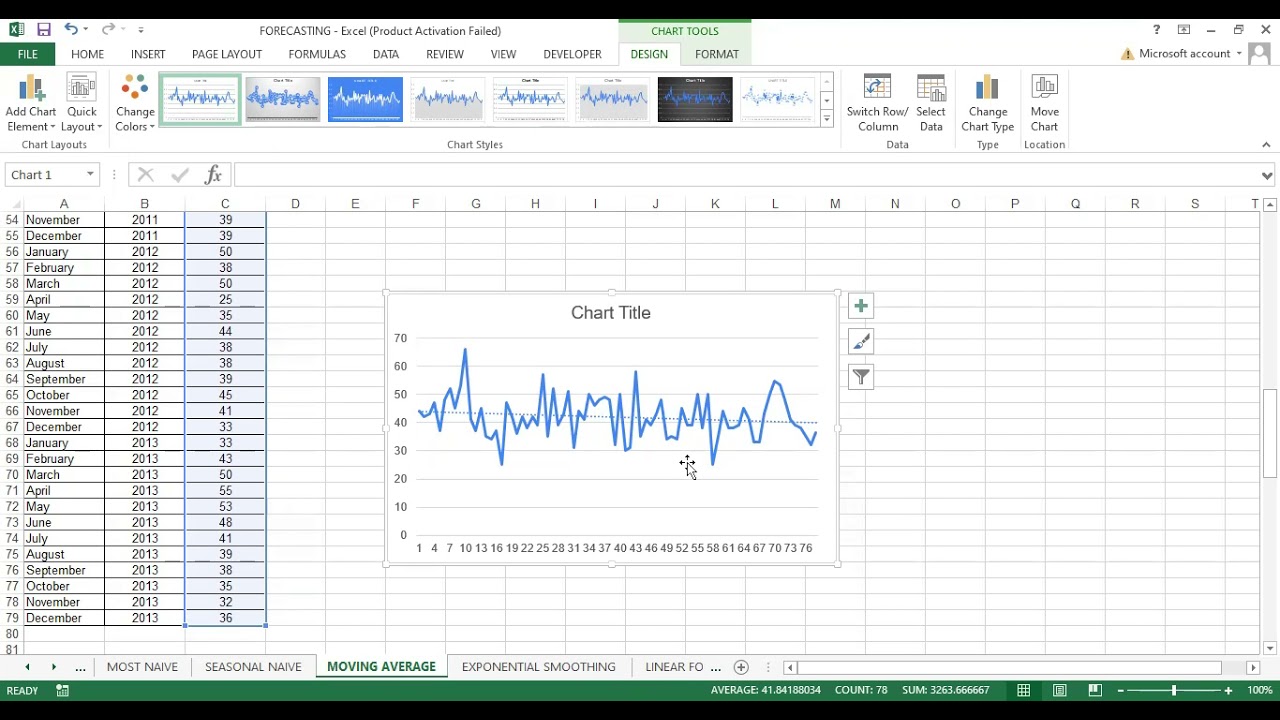
Task: Open Chart Filters funnel button
Action: [x=861, y=377]
